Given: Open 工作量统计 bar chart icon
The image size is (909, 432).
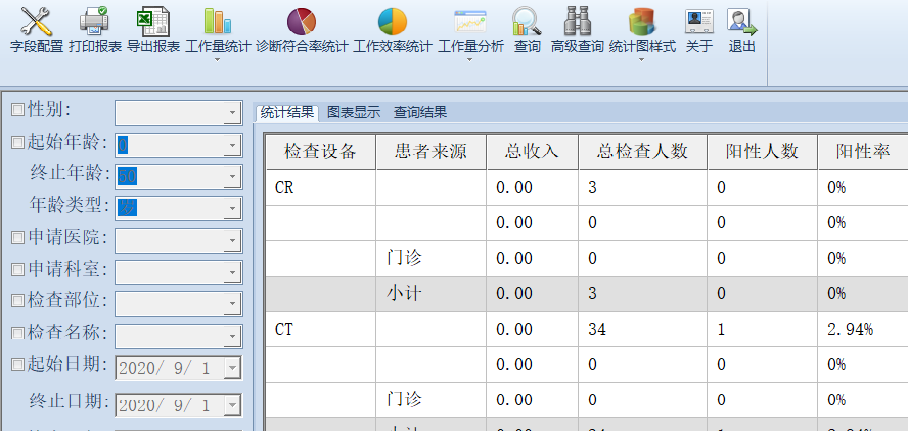Looking at the screenshot, I should [x=218, y=21].
